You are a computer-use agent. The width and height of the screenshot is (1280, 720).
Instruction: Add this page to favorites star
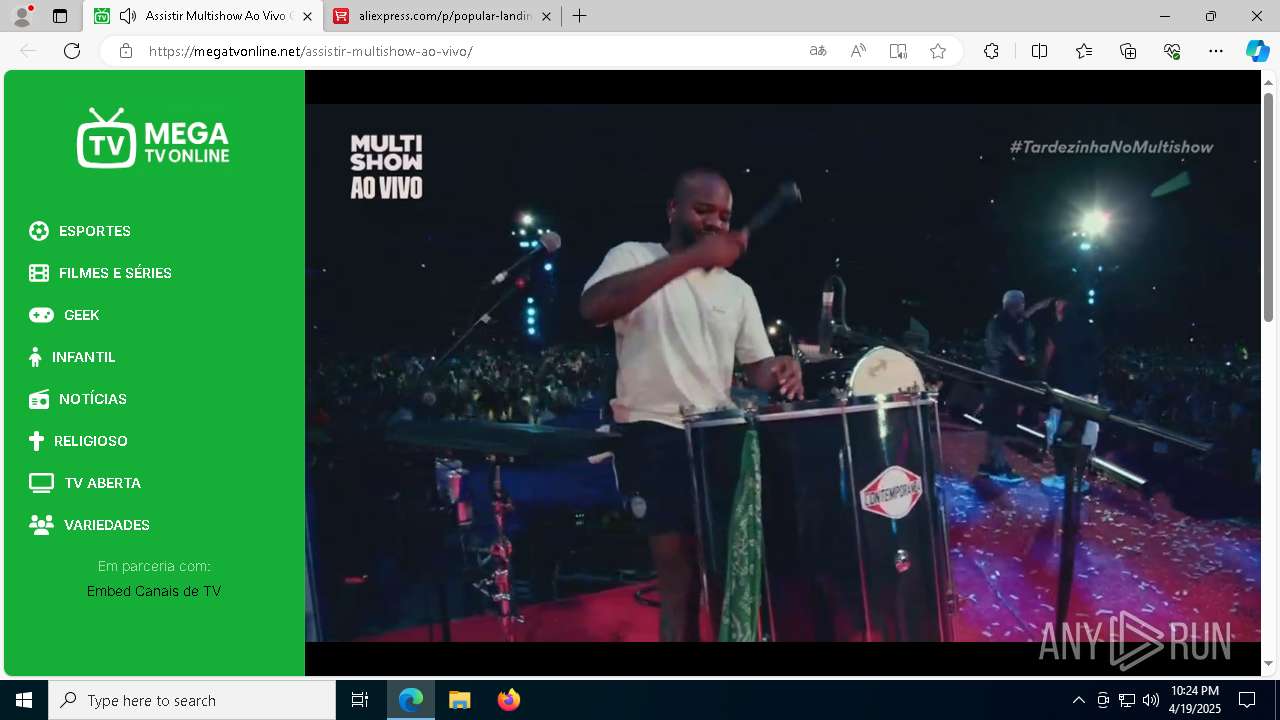coord(938,51)
